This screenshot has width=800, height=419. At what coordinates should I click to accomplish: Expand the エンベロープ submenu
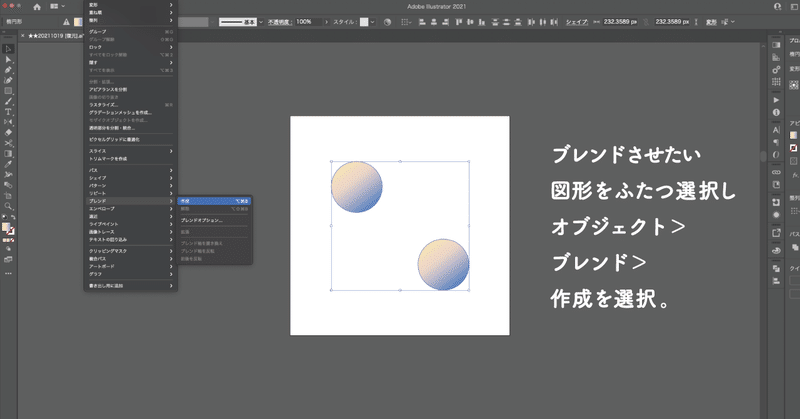pos(131,209)
